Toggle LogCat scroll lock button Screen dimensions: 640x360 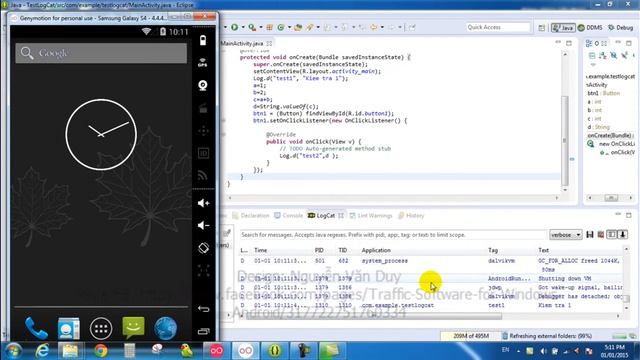[x=623, y=235]
